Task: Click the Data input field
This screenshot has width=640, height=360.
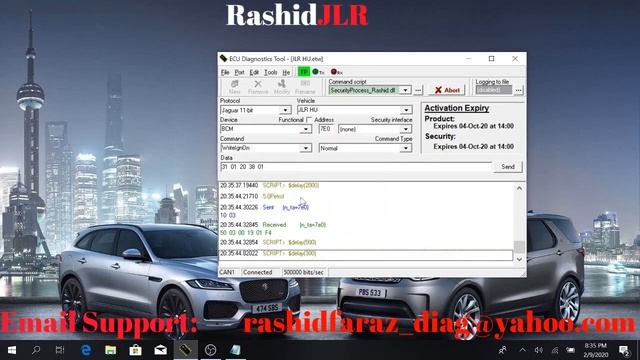Action: coord(356,167)
